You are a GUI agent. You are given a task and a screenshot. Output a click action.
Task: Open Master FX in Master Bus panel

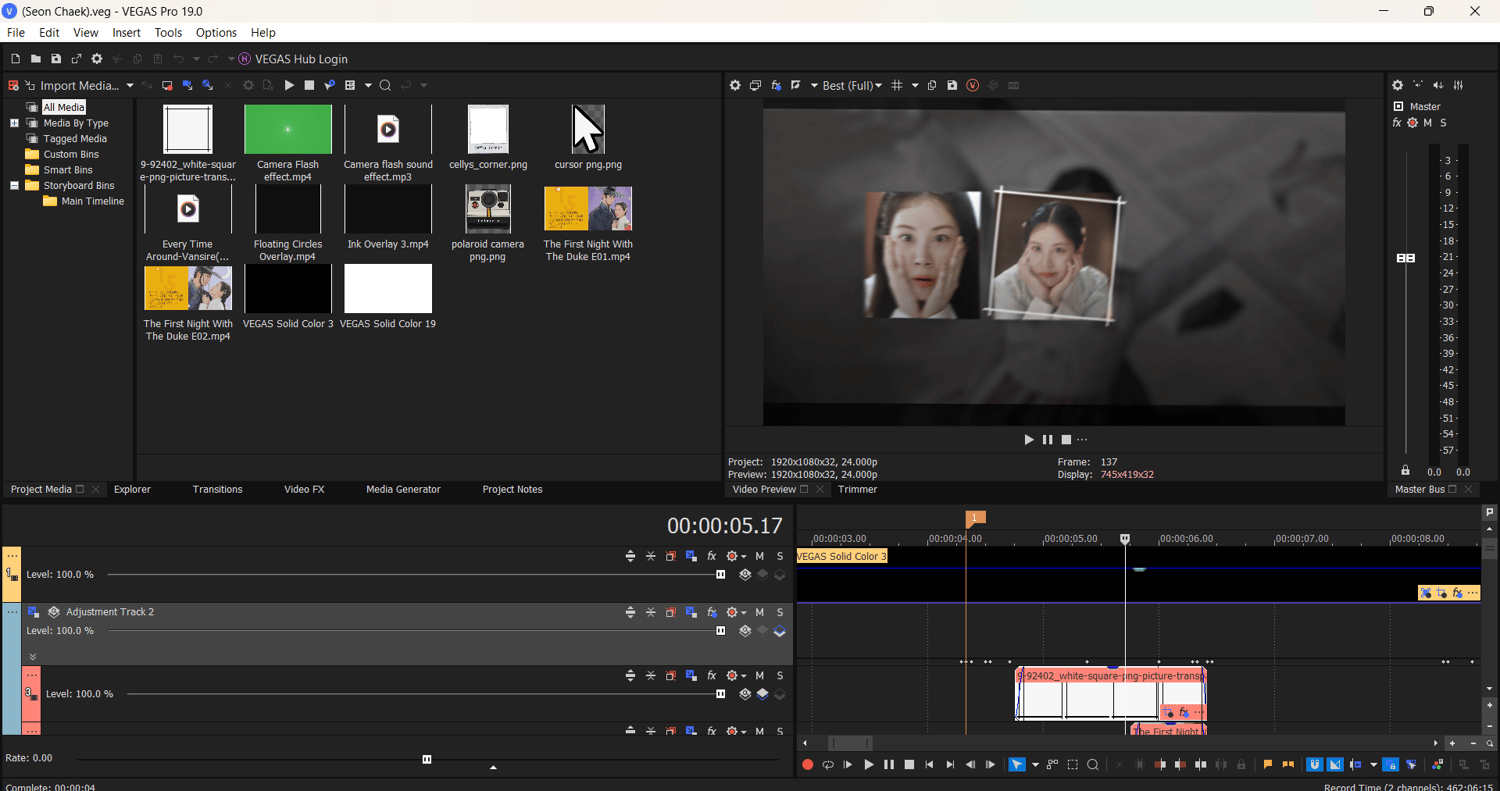pyautogui.click(x=1397, y=123)
